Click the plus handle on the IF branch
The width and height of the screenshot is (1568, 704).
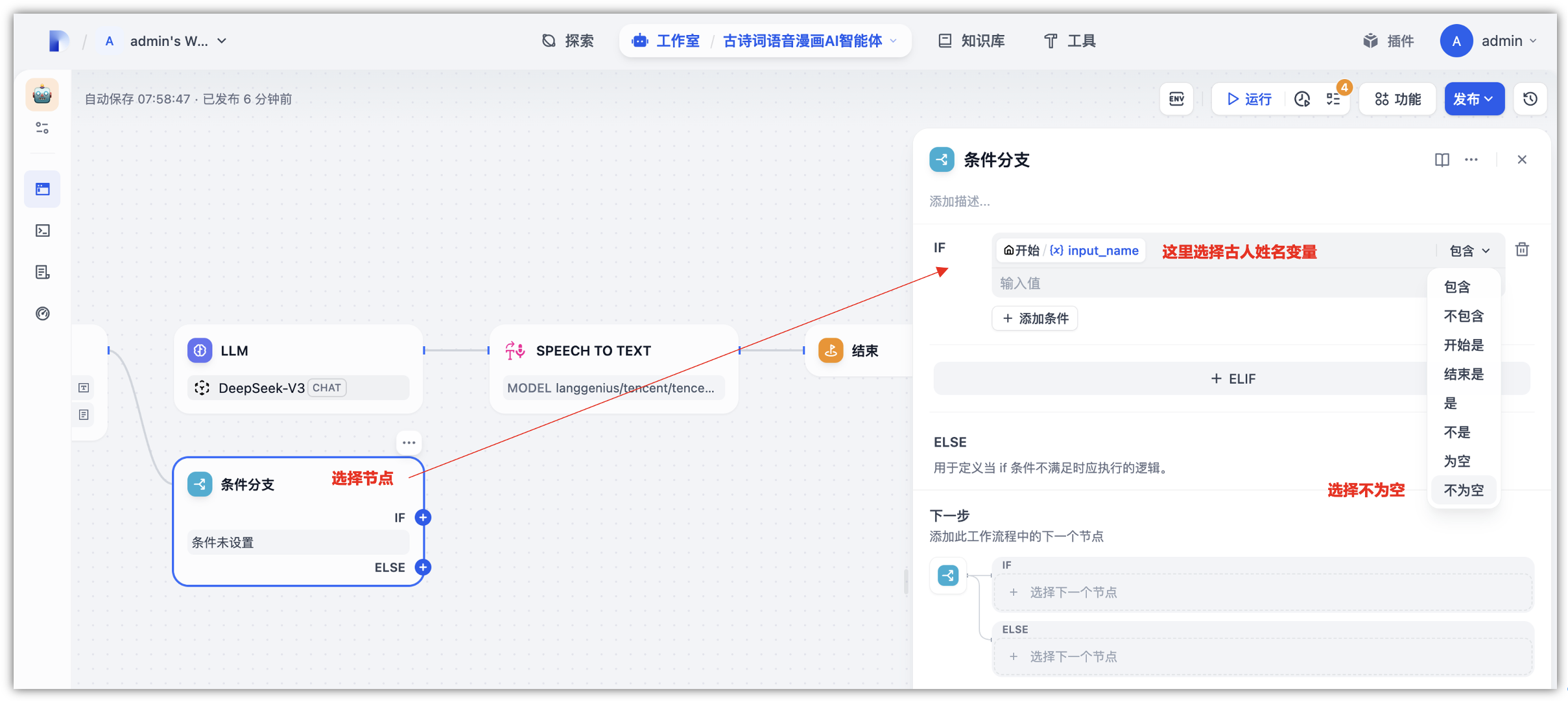pos(423,517)
